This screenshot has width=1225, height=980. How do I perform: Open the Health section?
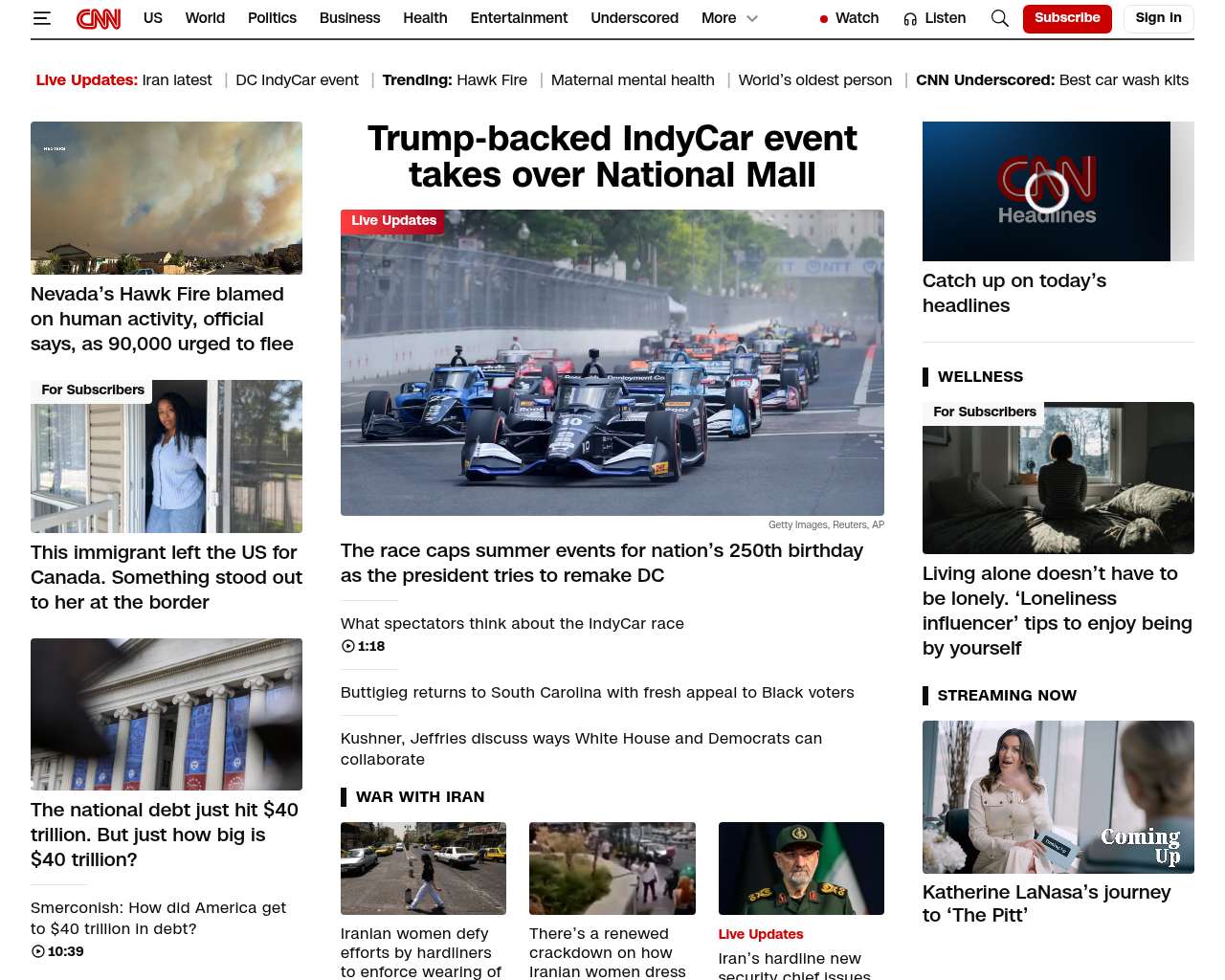coord(425,18)
